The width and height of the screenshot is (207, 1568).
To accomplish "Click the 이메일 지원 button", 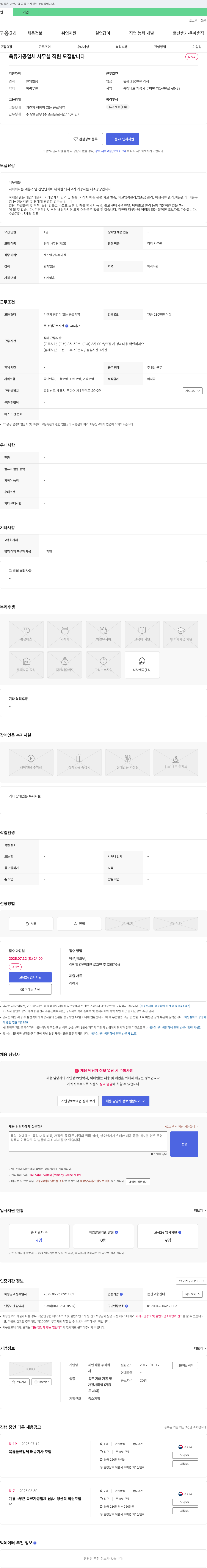I will (30, 989).
